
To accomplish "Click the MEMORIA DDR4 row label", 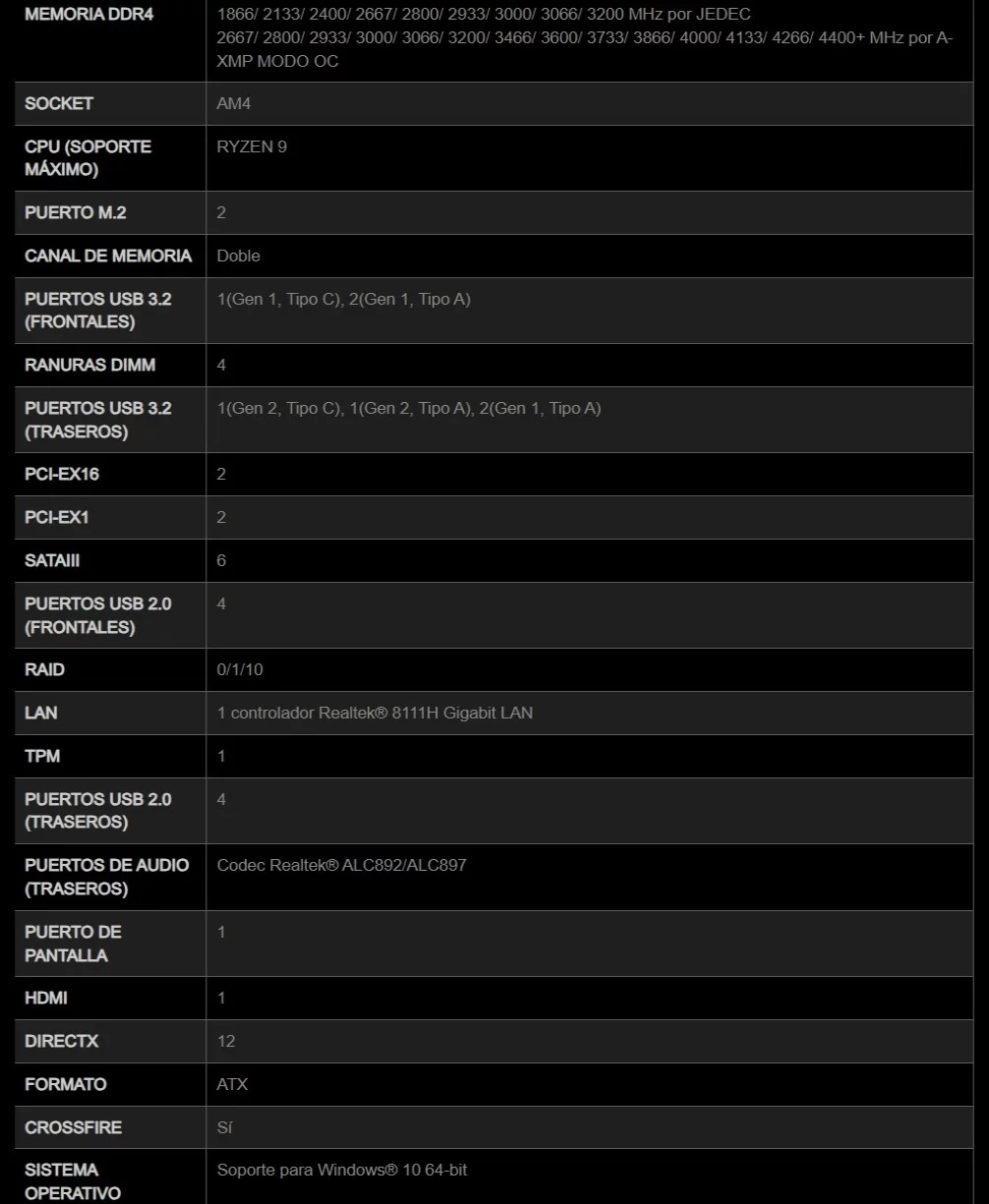I will tap(88, 15).
